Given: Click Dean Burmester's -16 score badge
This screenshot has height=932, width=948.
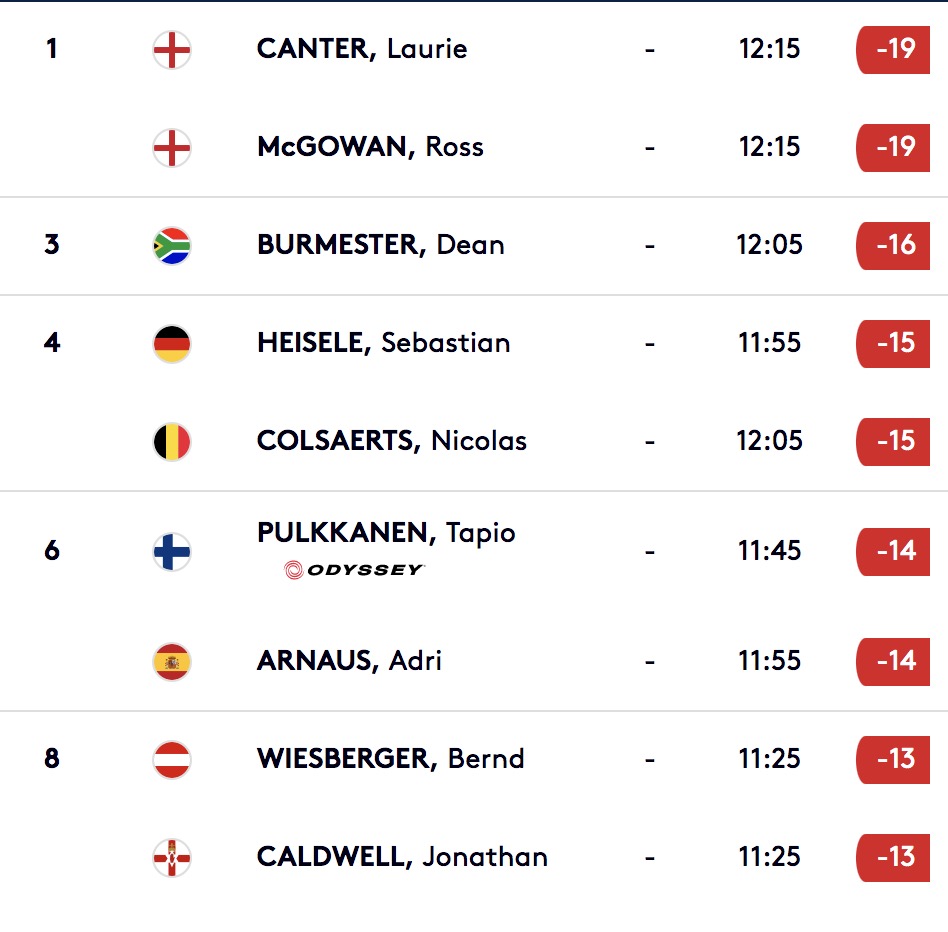Looking at the screenshot, I should [894, 245].
